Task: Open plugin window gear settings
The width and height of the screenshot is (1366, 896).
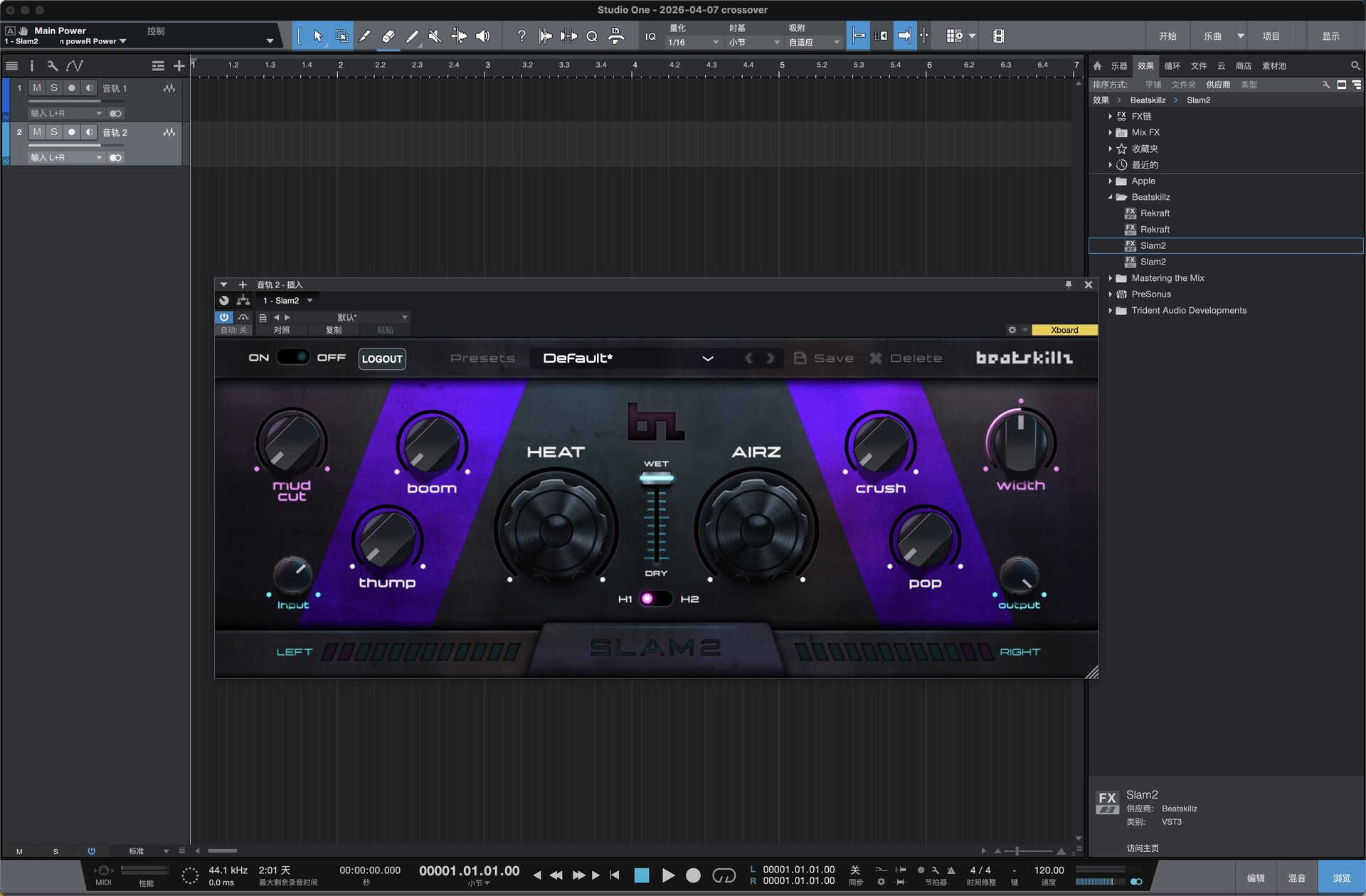Action: pyautogui.click(x=1012, y=330)
